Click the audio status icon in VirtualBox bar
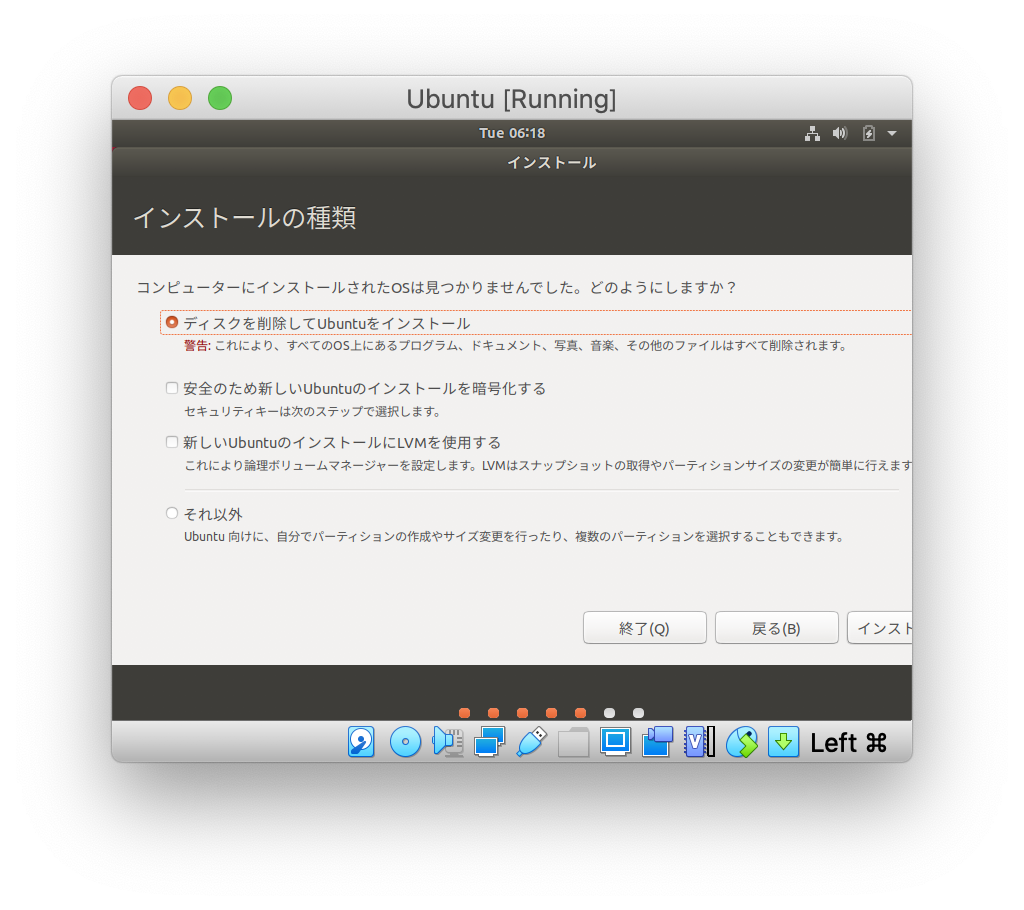This screenshot has height=910, width=1024. (448, 742)
